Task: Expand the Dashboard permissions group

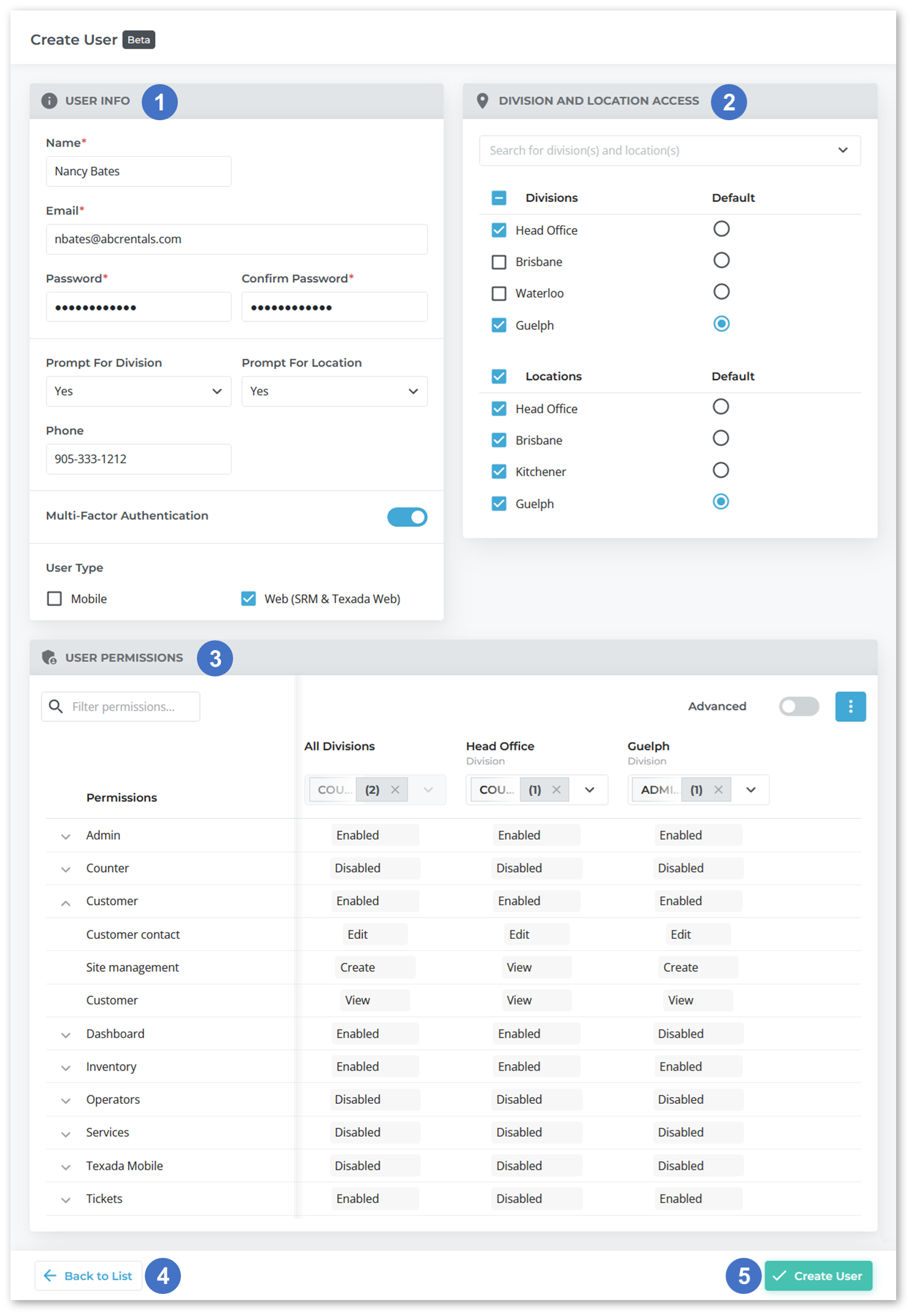Action: [x=66, y=1035]
